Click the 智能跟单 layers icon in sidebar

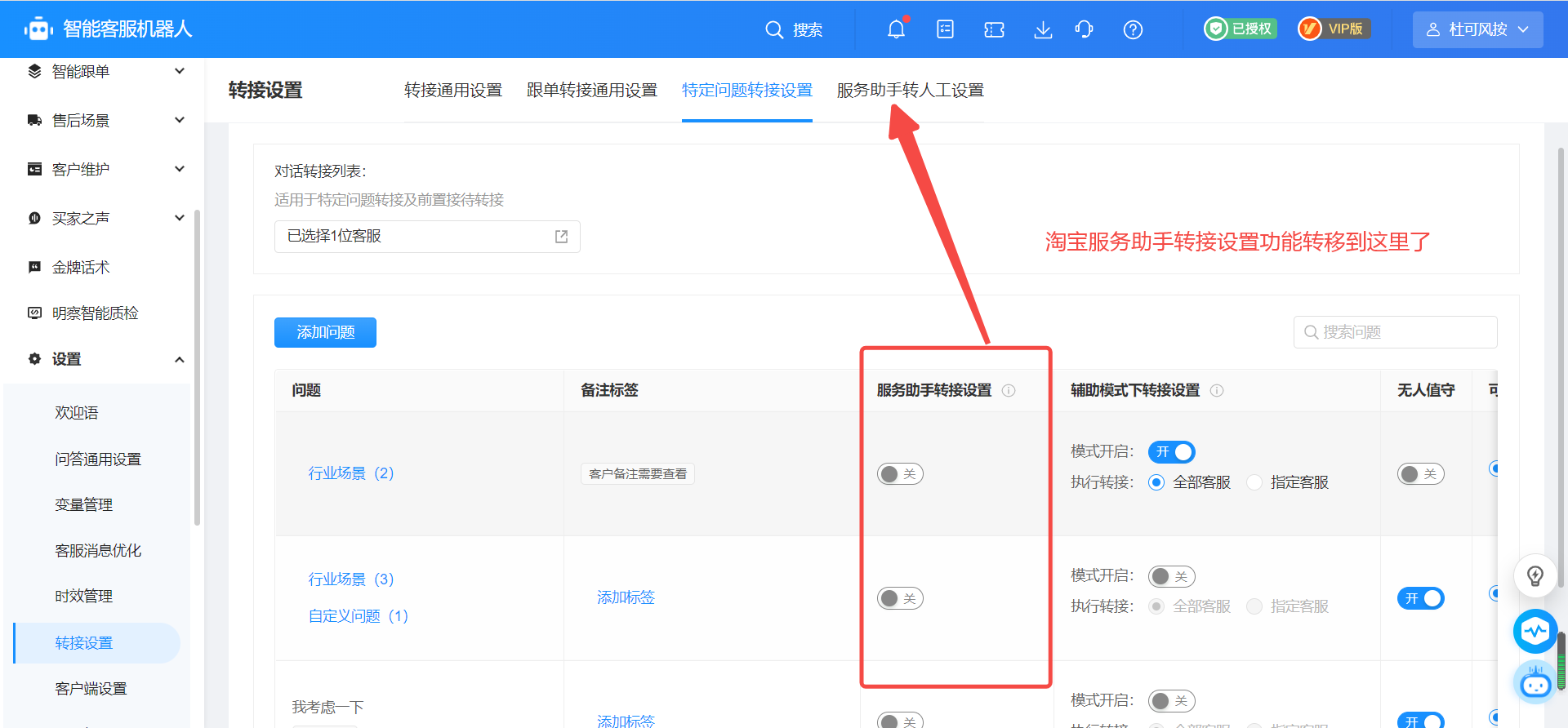click(x=34, y=71)
